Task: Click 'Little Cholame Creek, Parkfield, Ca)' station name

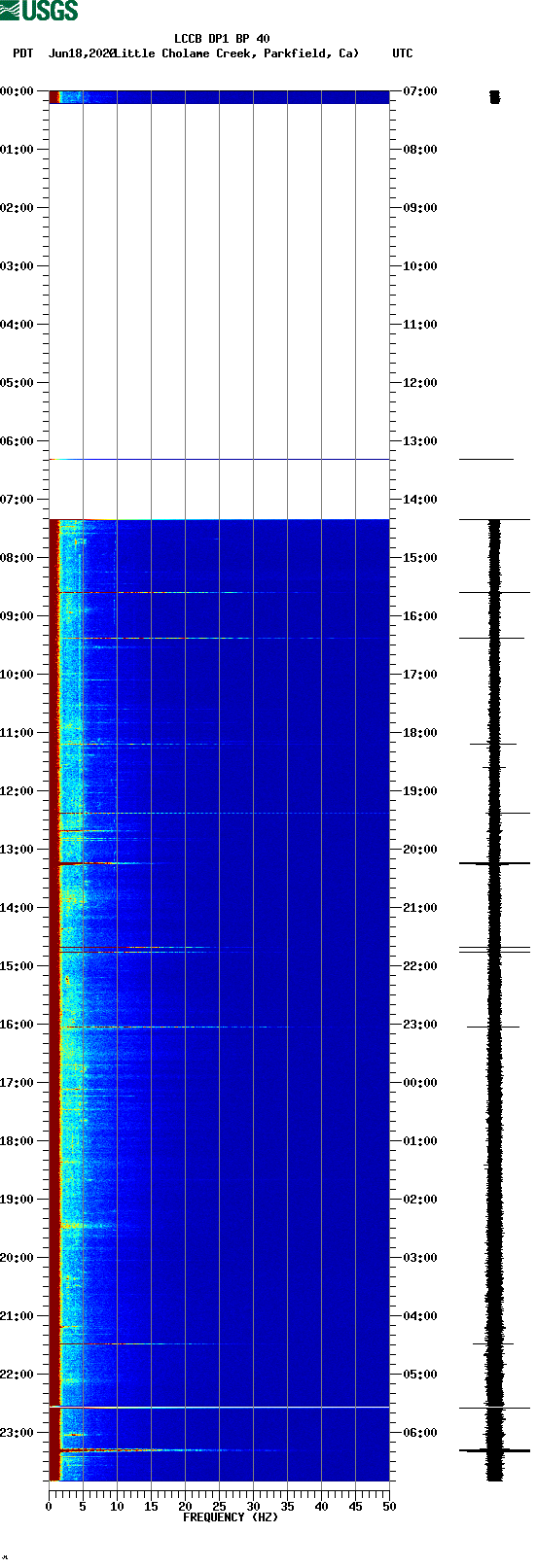Action: point(236,53)
